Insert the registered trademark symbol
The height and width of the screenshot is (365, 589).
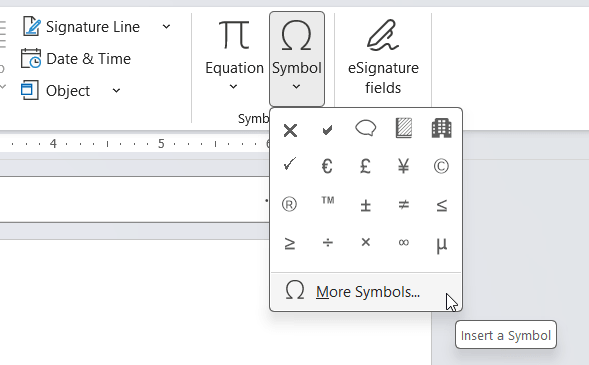(290, 204)
